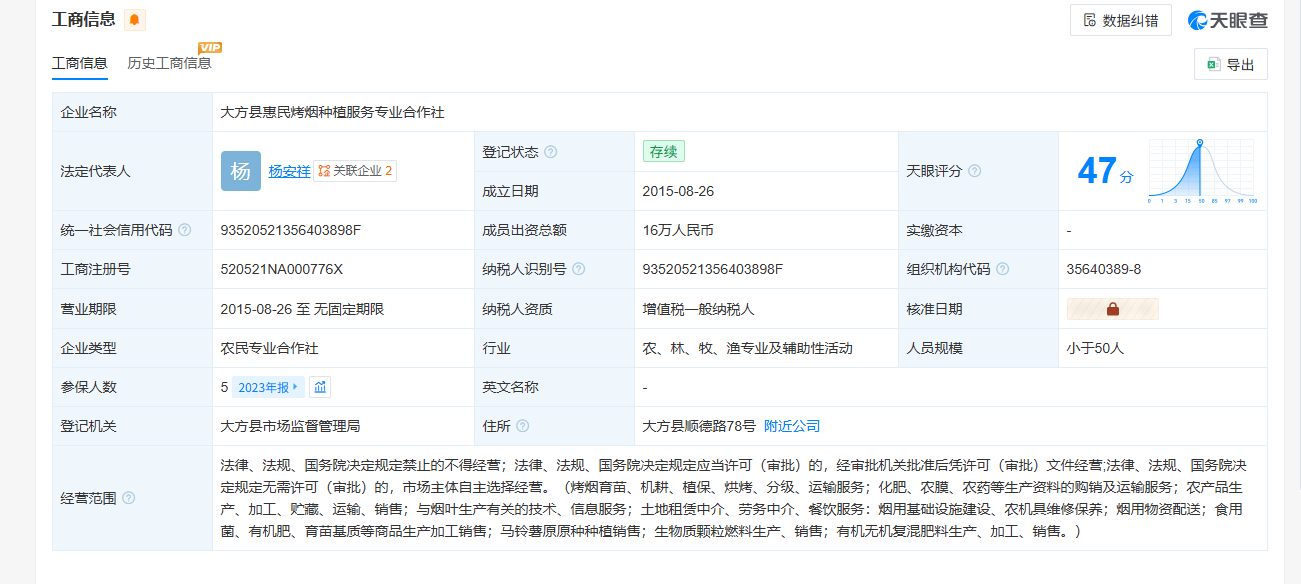Viewport: 1301px width, 584px height.
Task: Click the 工商信息 section heading
Action: click(x=84, y=19)
